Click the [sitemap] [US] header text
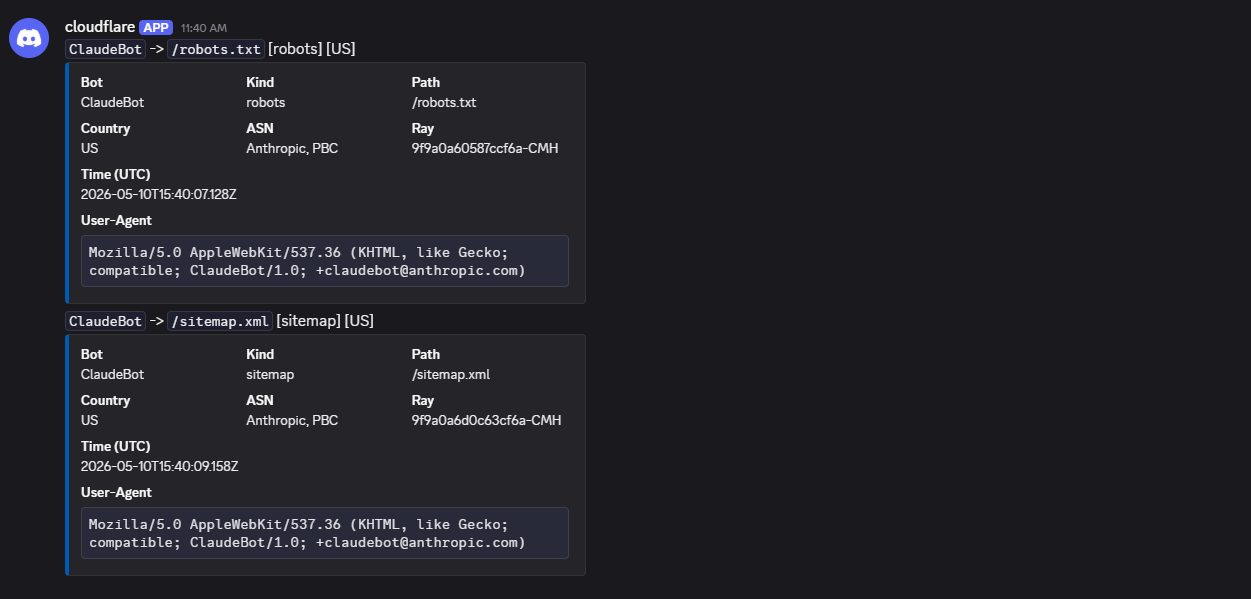This screenshot has height=599, width=1251. click(325, 321)
